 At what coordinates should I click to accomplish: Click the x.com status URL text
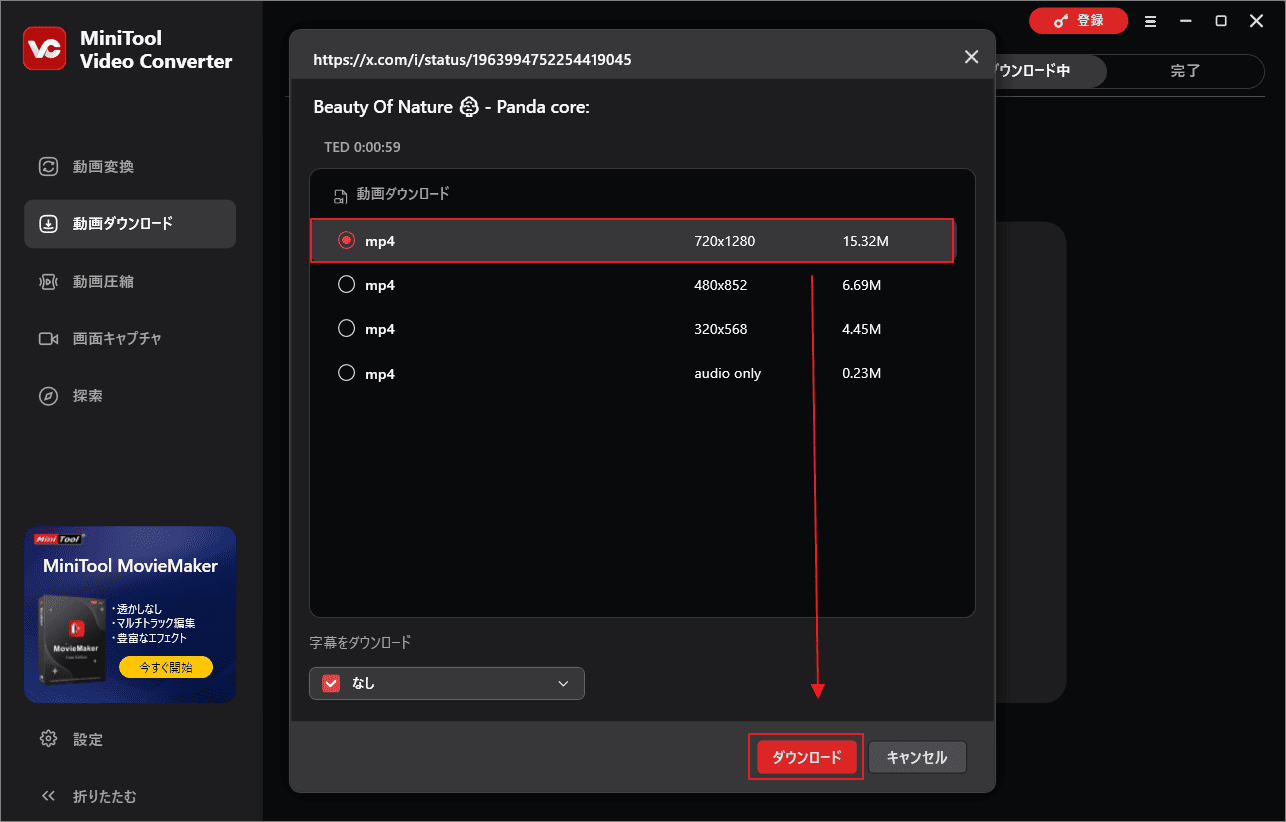point(472,60)
